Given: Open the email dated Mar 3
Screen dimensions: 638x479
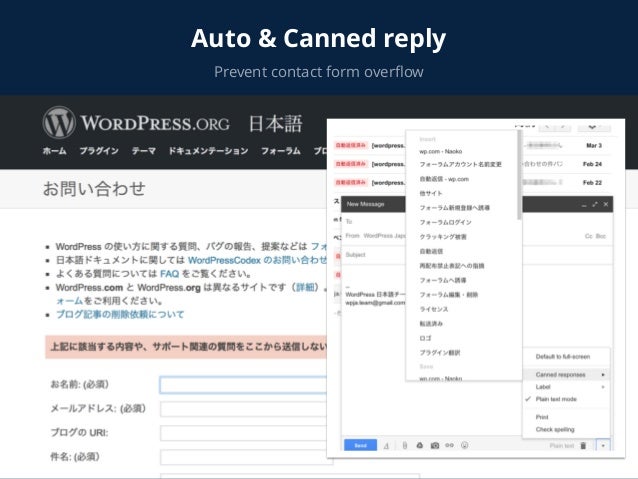Looking at the screenshot, I should pos(472,145).
